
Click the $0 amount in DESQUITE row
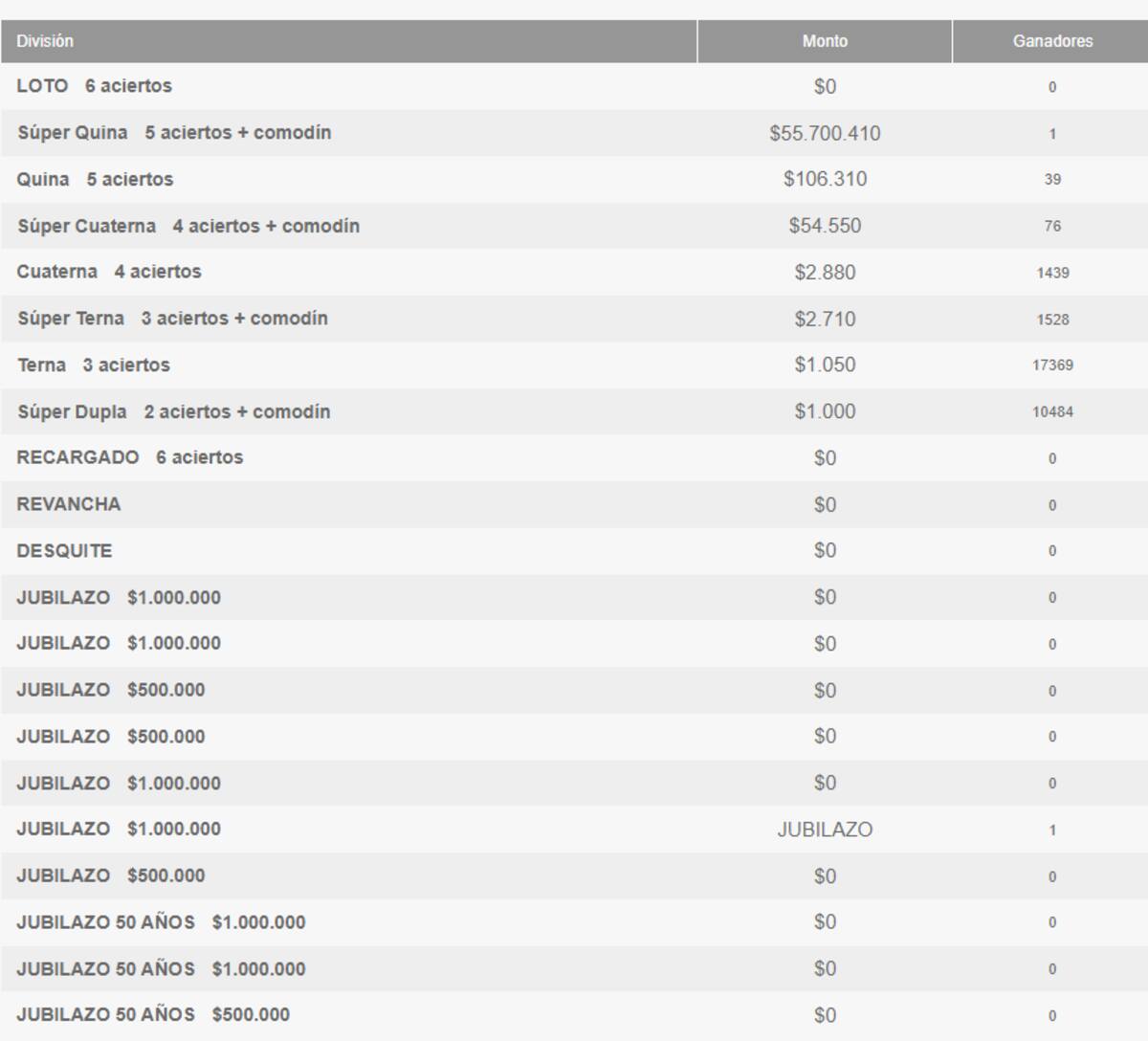(825, 550)
